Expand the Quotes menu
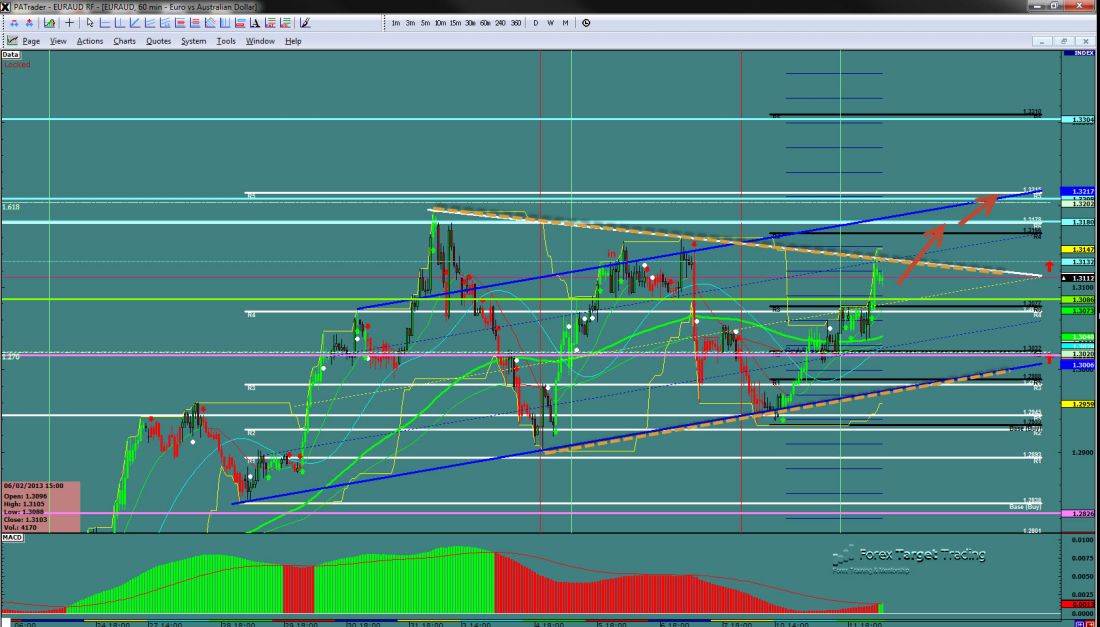Viewport: 1100px width, 627px height. click(158, 41)
